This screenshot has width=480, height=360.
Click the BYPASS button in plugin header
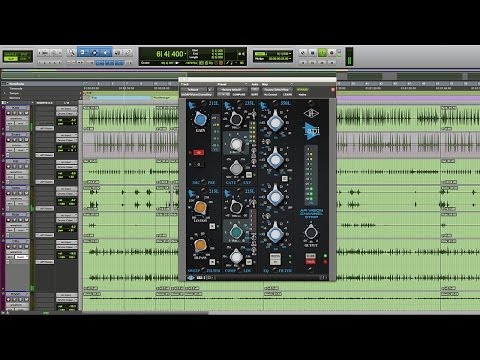point(302,90)
